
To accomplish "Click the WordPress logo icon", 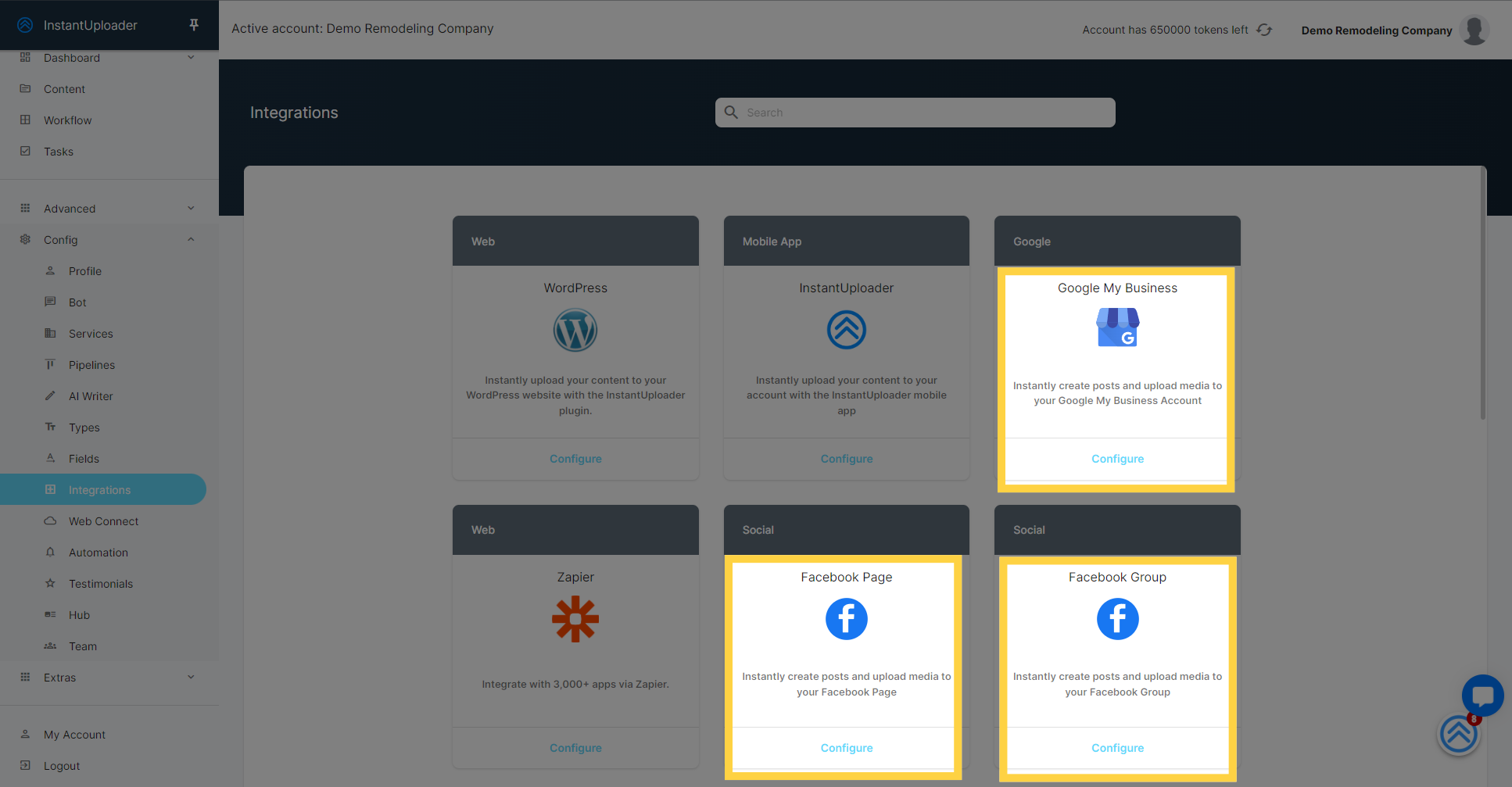I will [575, 330].
